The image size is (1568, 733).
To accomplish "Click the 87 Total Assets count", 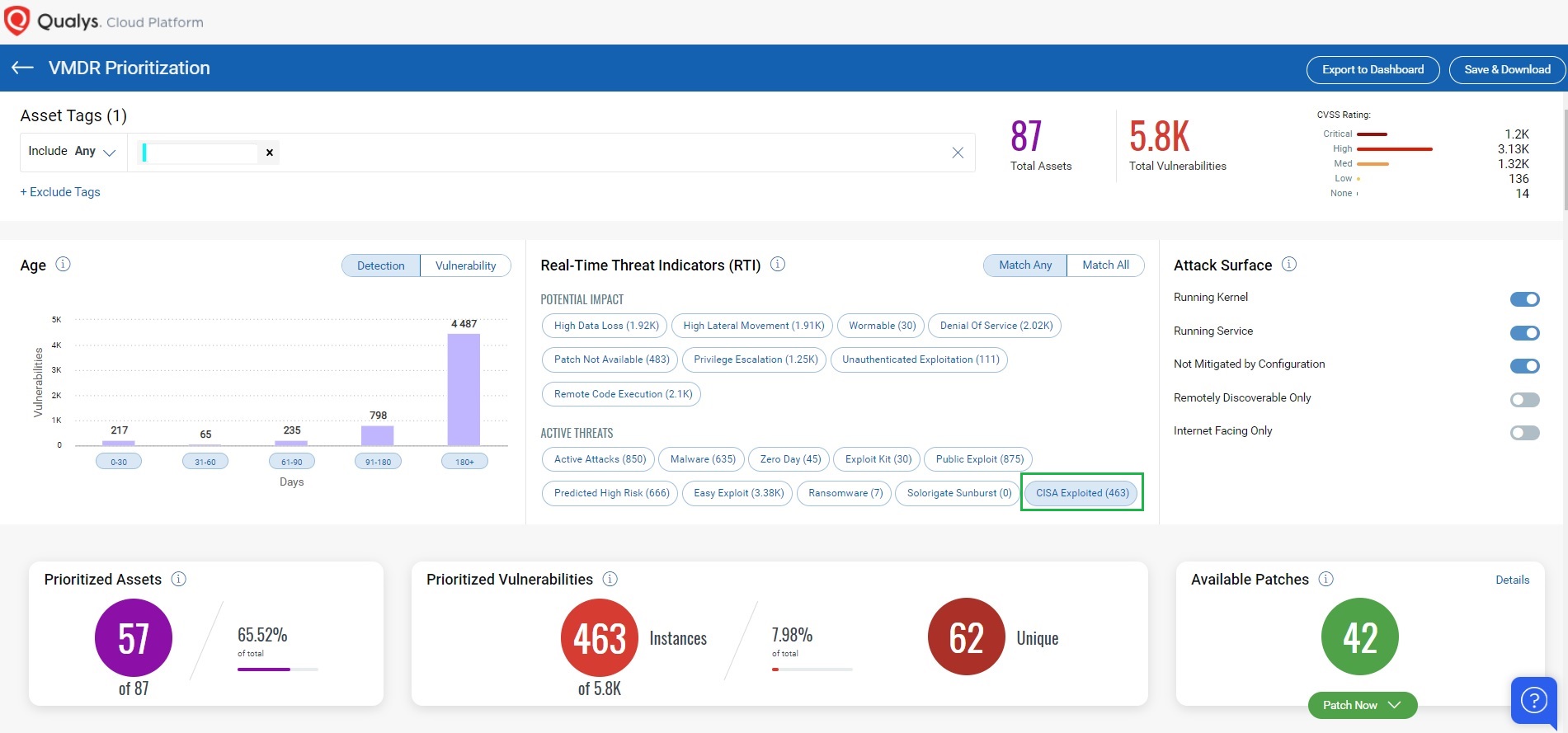I will 1026,137.
